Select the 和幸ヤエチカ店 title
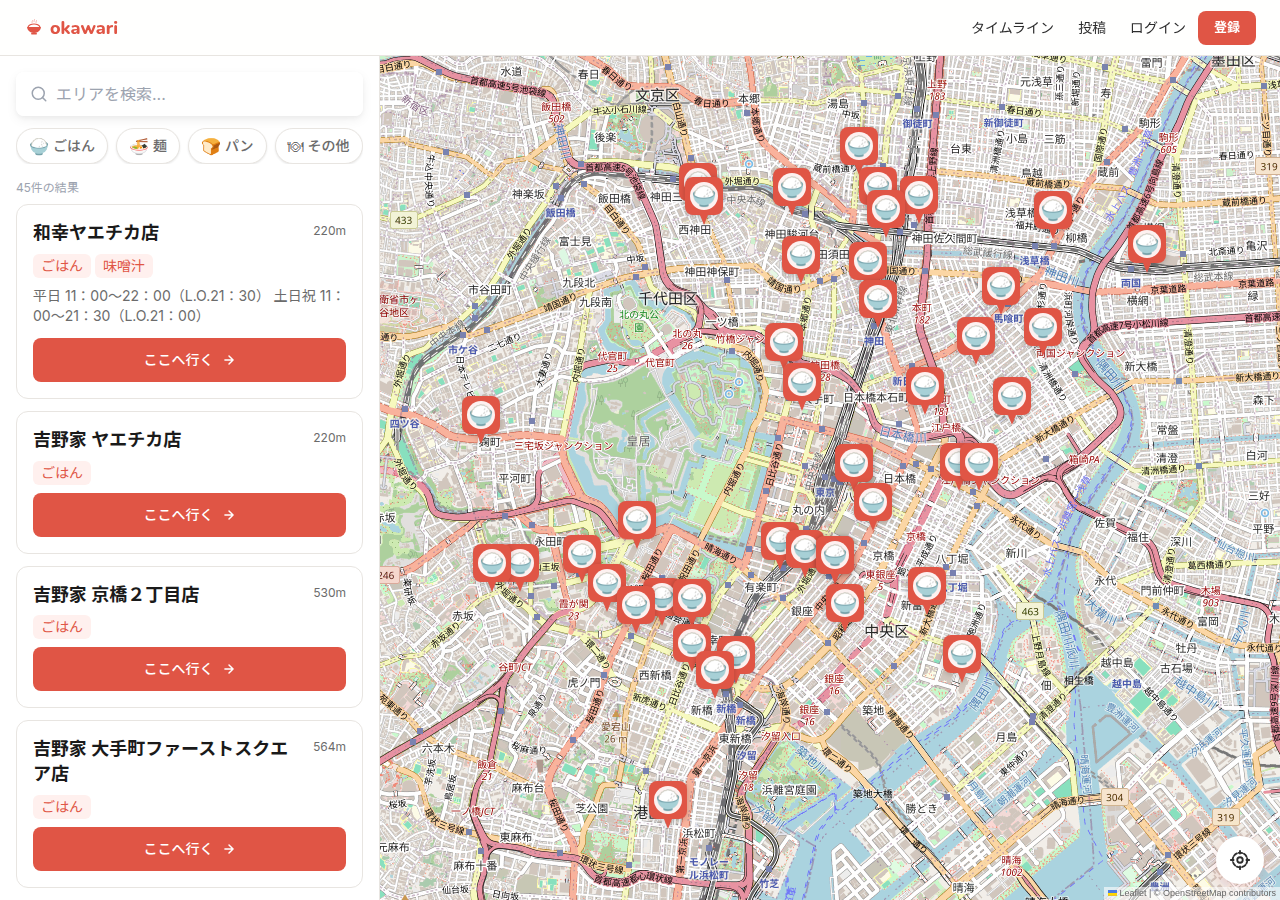 click(96, 233)
